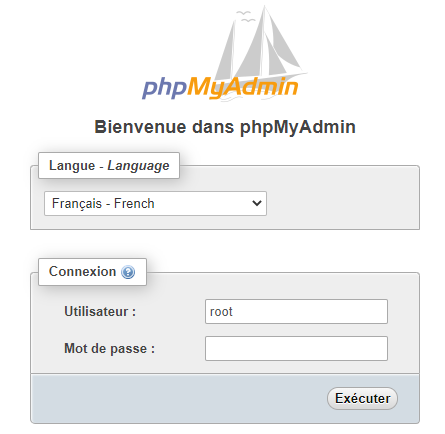Click the 'Connexion' legend text
This screenshot has height=434, width=445.
(82, 272)
